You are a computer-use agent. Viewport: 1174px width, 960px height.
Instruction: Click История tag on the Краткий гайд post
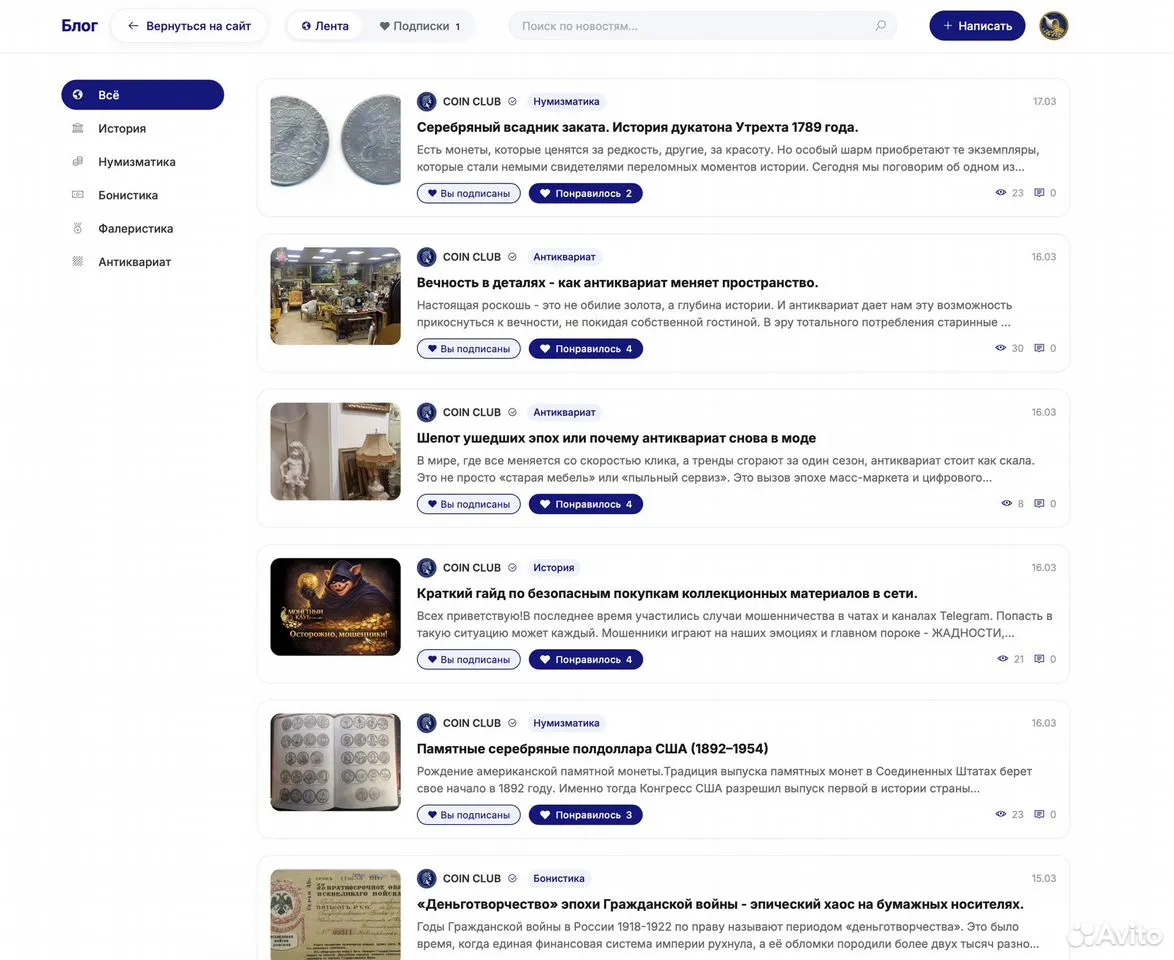tap(553, 568)
